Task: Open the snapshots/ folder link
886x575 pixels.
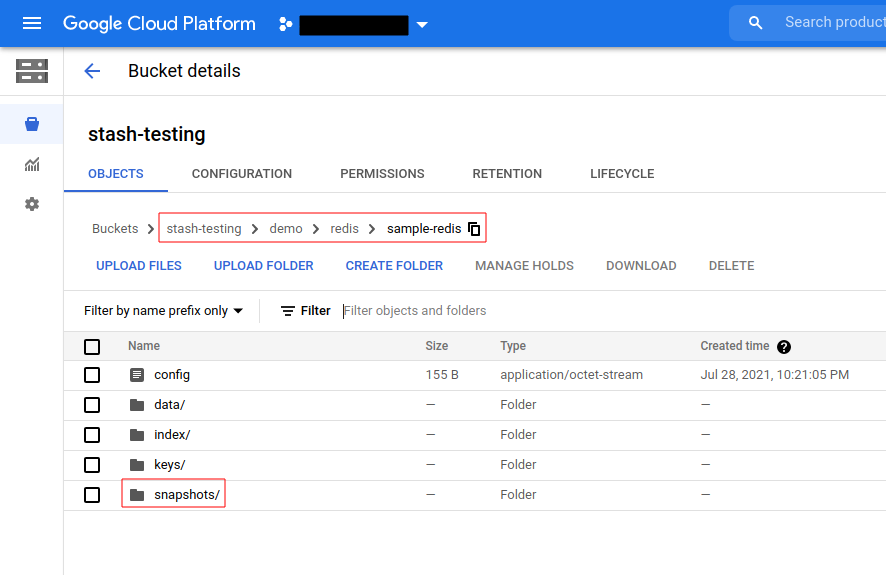Action: 186,495
